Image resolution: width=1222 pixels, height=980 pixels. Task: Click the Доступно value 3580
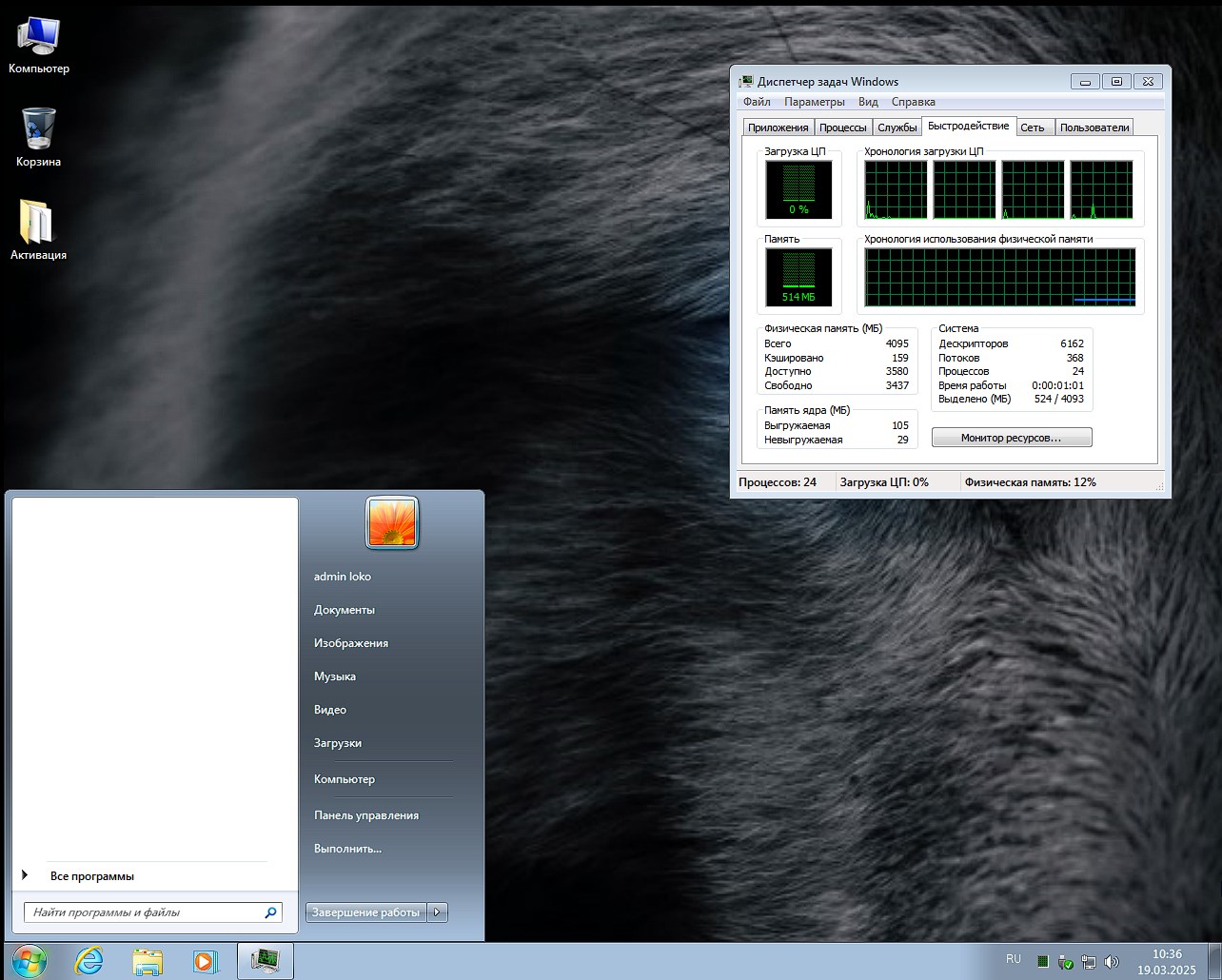click(897, 372)
